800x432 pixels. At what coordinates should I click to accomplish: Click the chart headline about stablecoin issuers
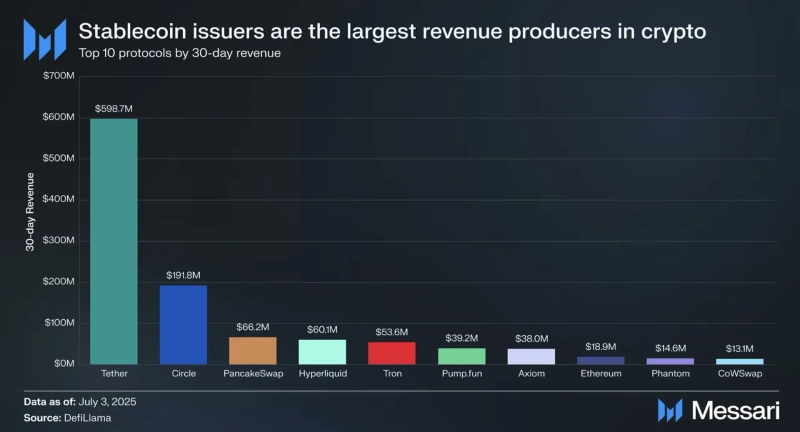(392, 31)
